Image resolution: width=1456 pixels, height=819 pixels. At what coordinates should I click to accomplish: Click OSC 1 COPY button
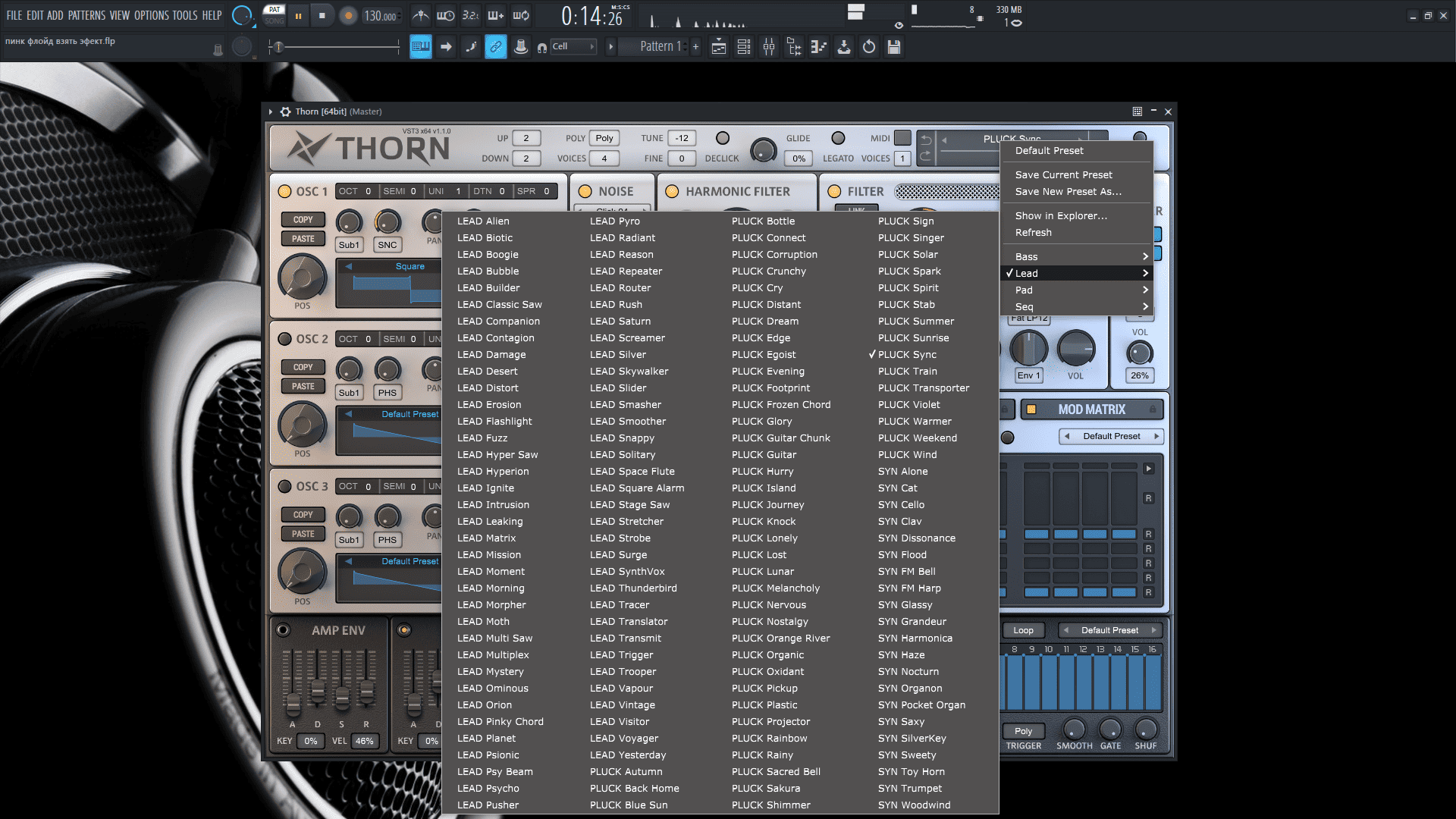303,220
